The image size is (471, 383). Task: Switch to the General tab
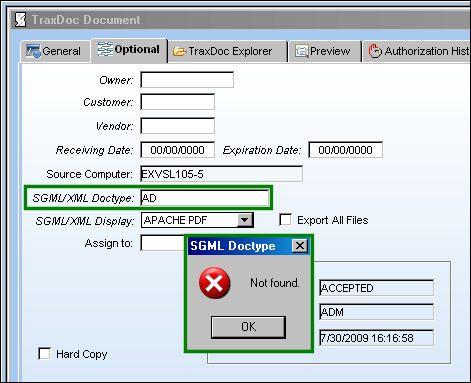(x=55, y=51)
